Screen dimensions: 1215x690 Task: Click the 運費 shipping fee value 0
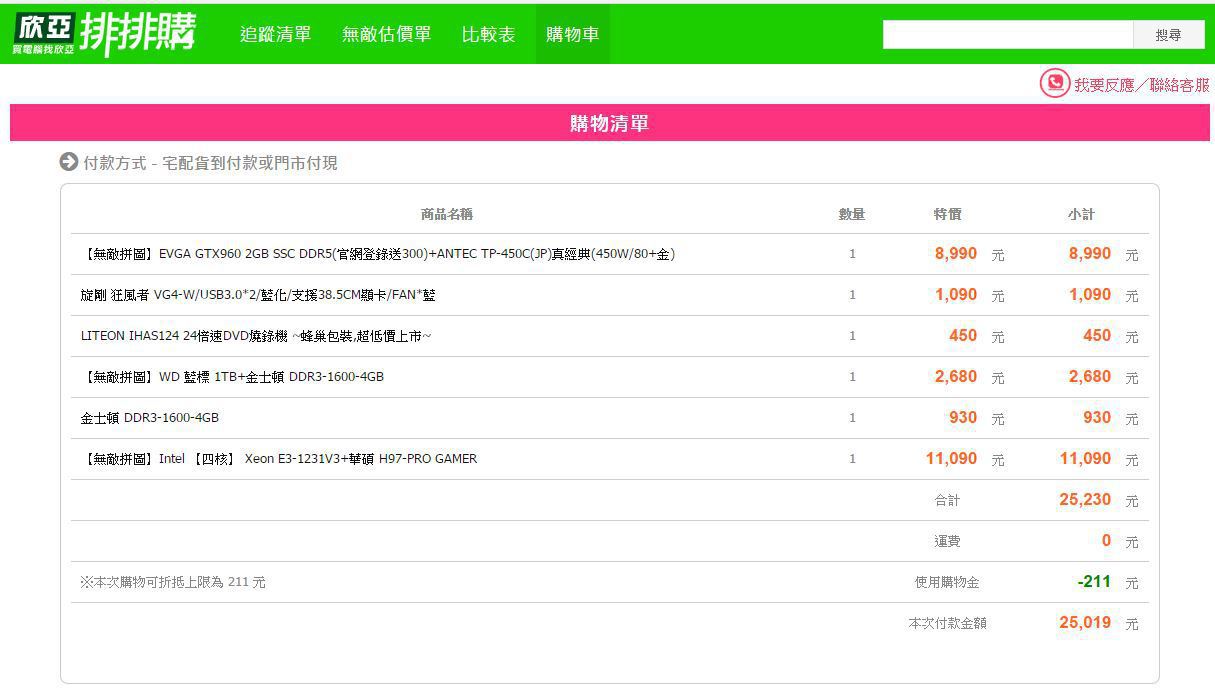click(1106, 540)
